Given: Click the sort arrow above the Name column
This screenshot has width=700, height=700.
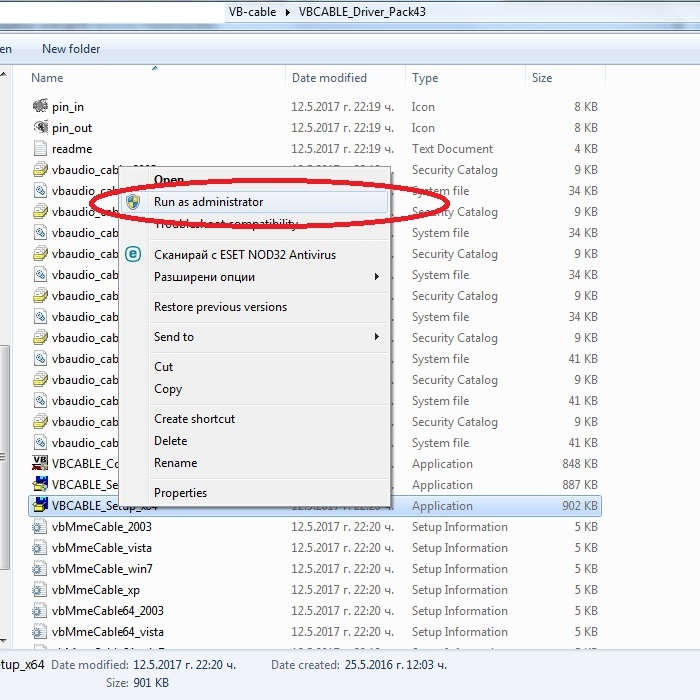Looking at the screenshot, I should click(155, 68).
